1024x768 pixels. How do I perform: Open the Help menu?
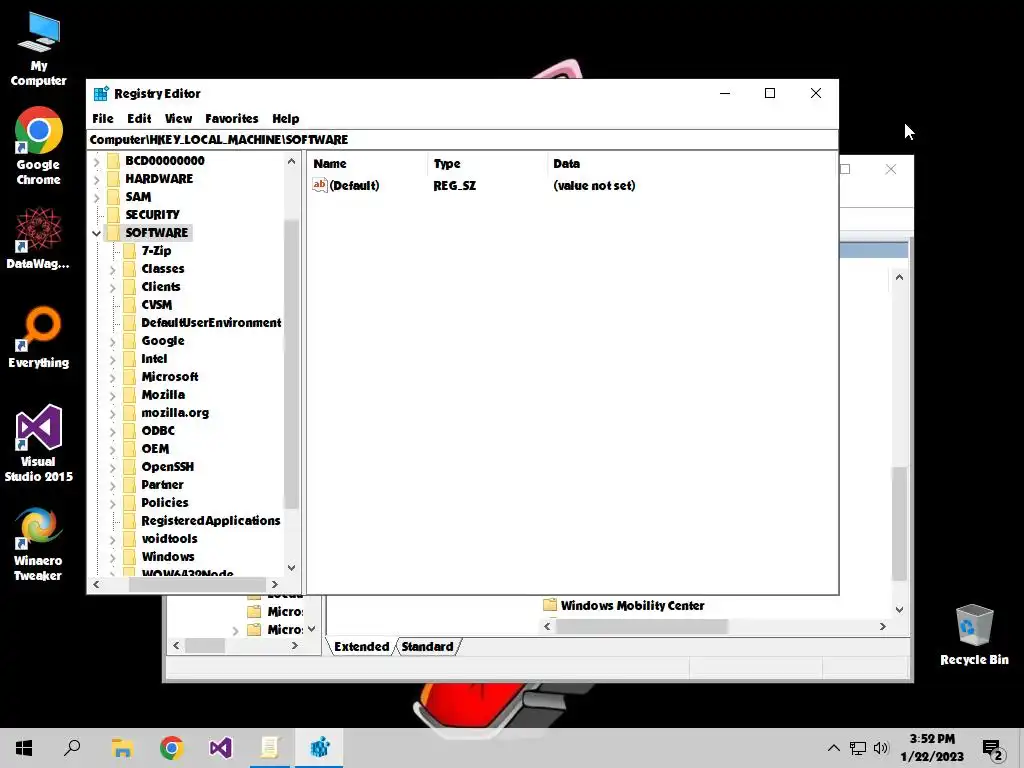pos(285,118)
